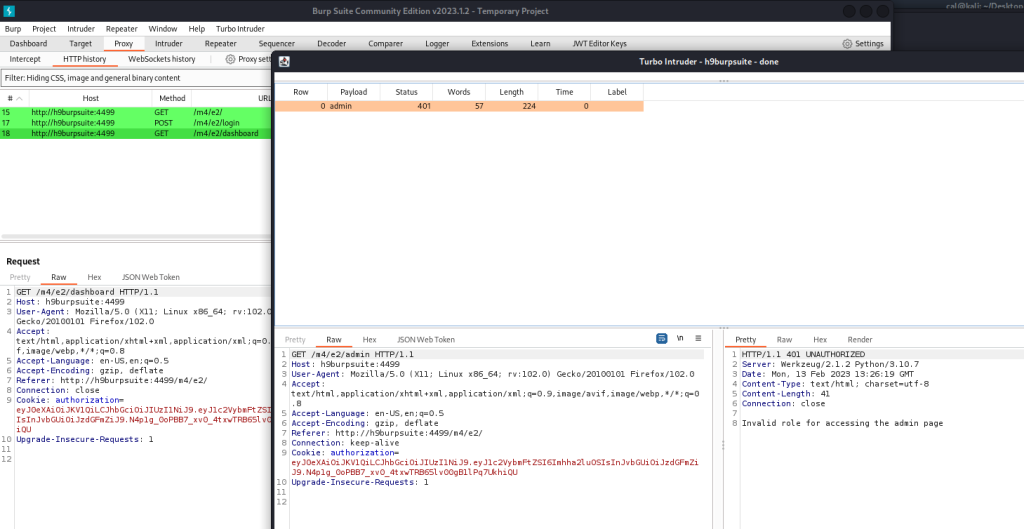Click the history filter bar
The image size is (1024, 529).
click(136, 78)
